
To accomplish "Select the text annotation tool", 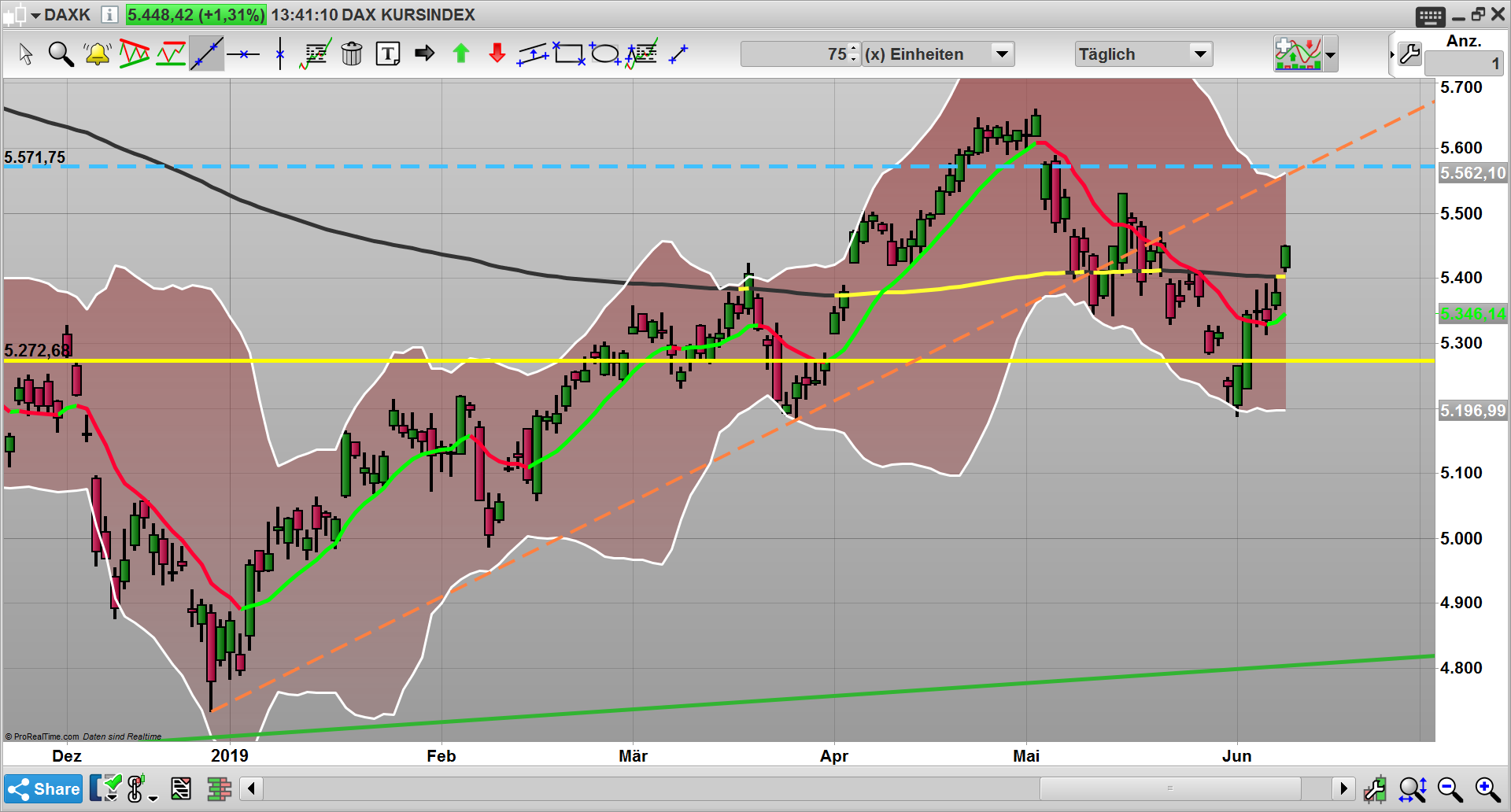I will coord(388,54).
